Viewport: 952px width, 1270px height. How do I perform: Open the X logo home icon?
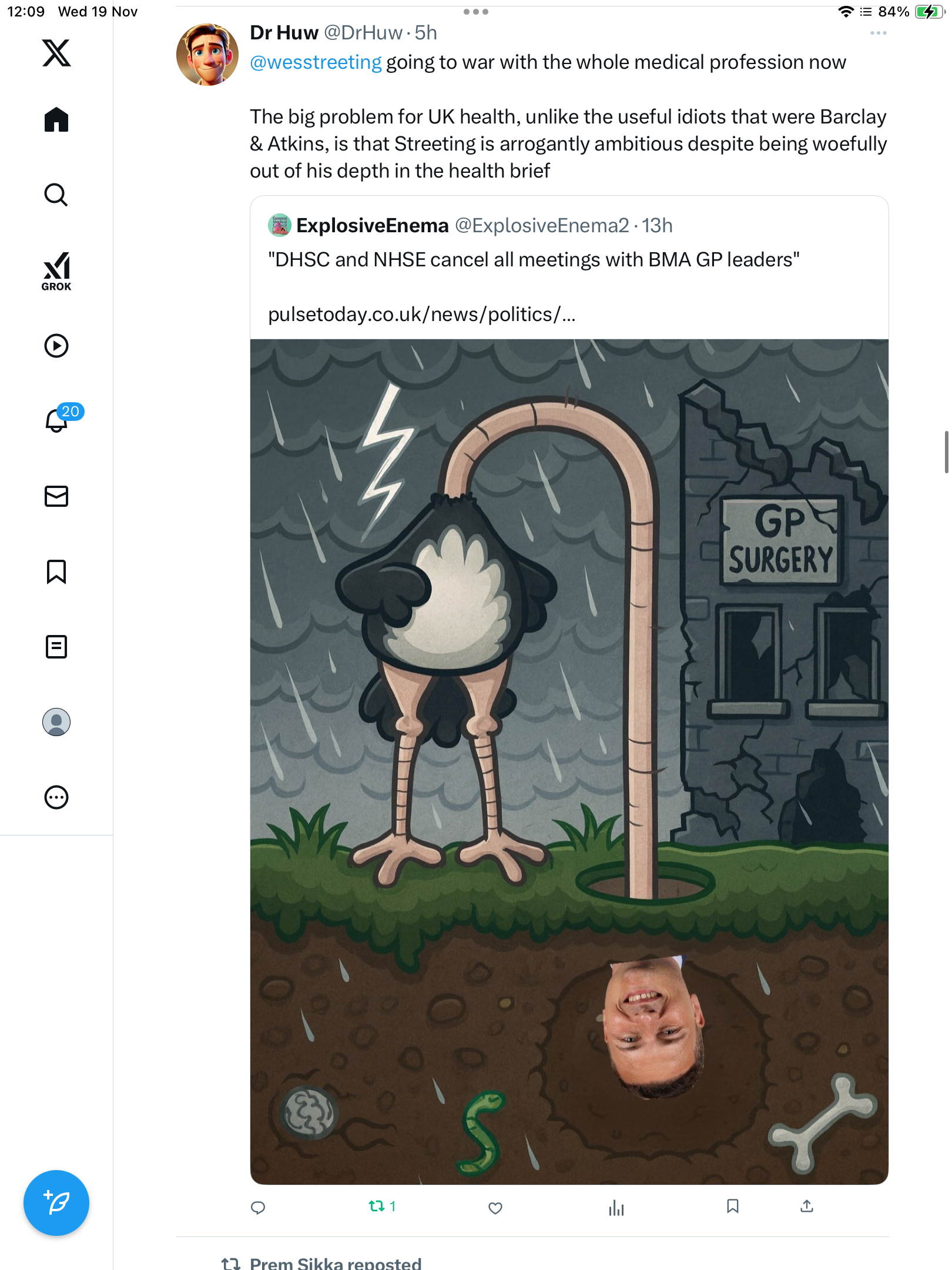pyautogui.click(x=56, y=53)
